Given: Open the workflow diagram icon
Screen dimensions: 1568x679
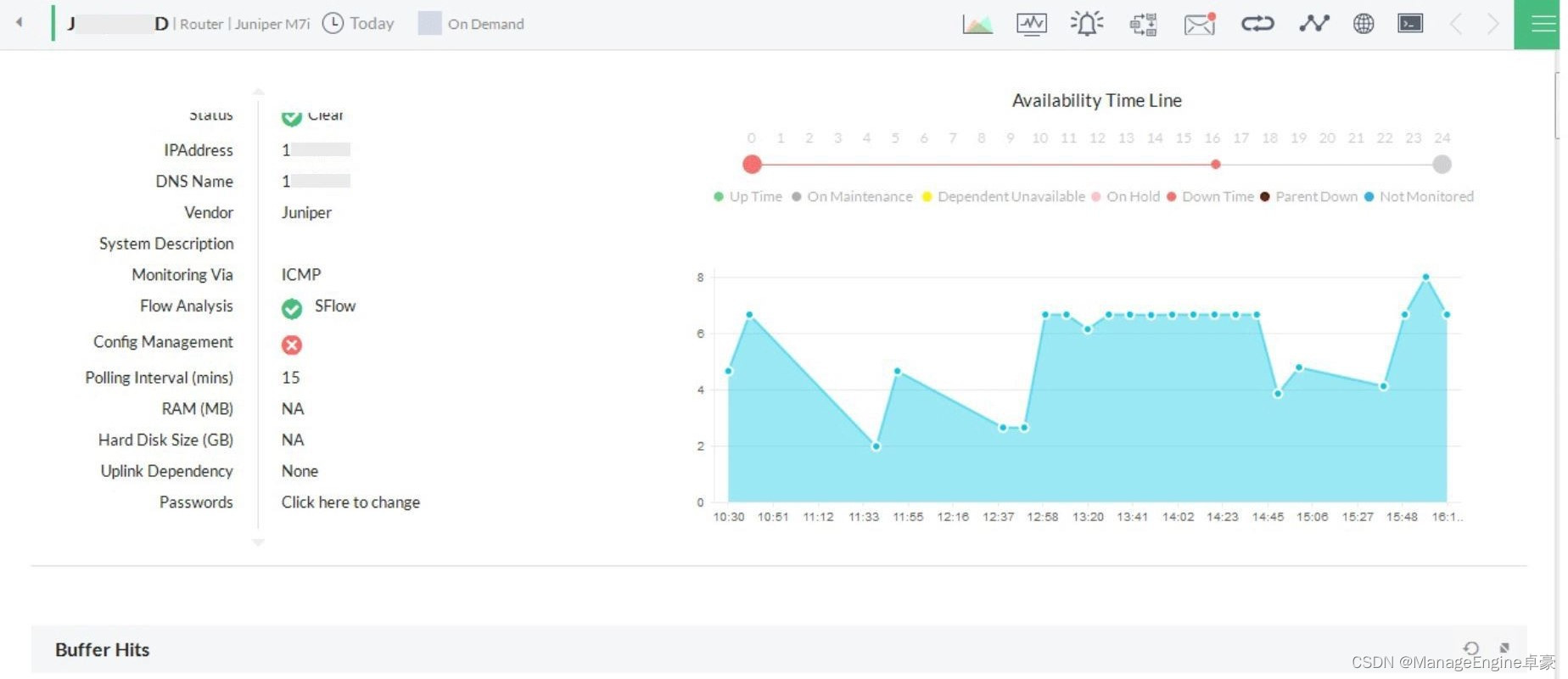Looking at the screenshot, I should pyautogui.click(x=1143, y=24).
